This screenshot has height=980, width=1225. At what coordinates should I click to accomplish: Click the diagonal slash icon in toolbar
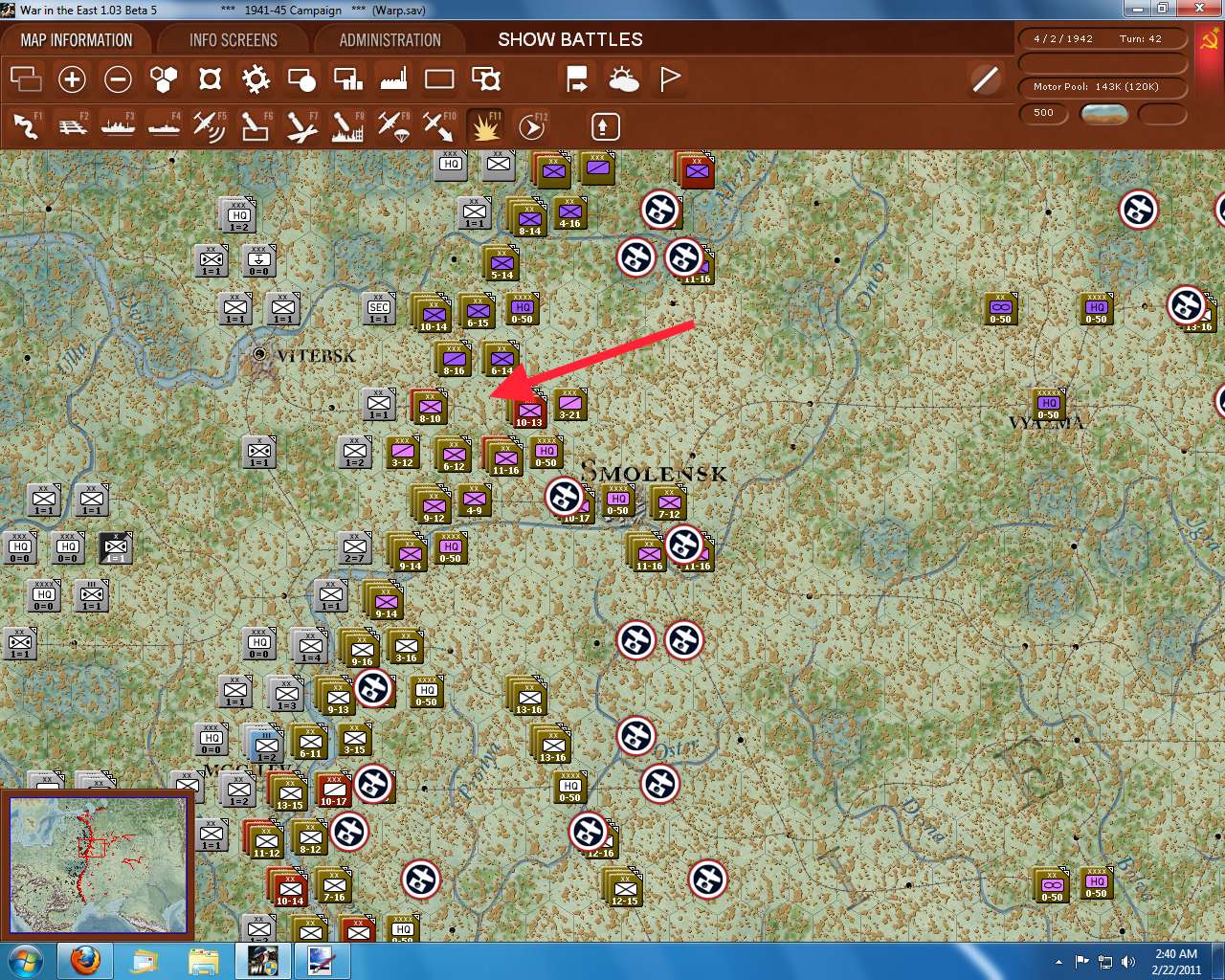tap(986, 78)
